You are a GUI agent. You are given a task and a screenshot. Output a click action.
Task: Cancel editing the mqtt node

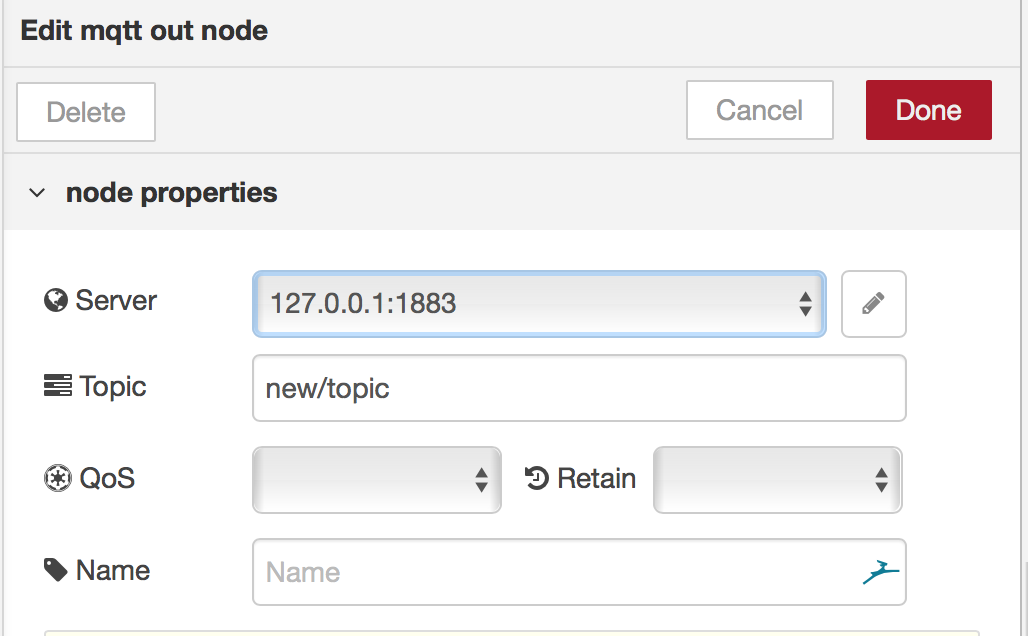759,110
